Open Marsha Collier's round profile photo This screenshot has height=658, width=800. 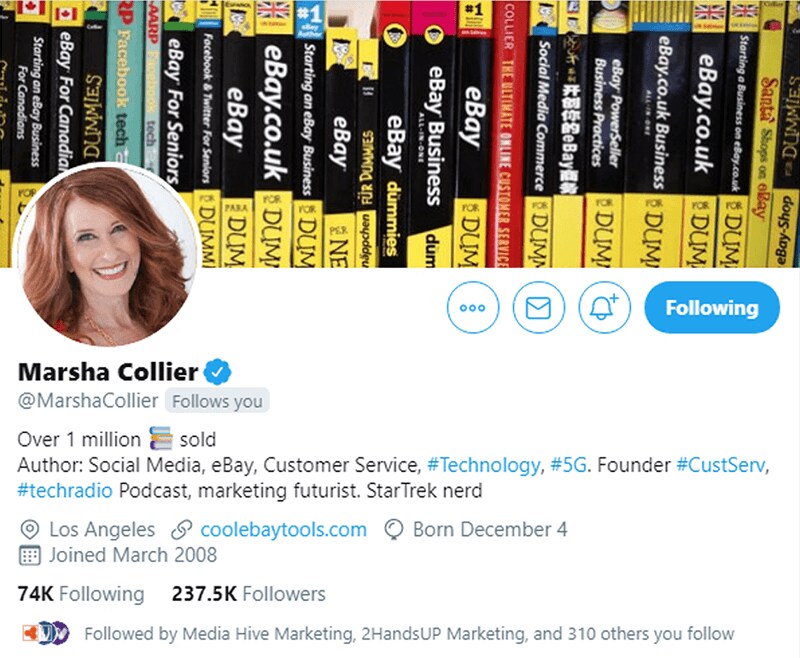(106, 254)
